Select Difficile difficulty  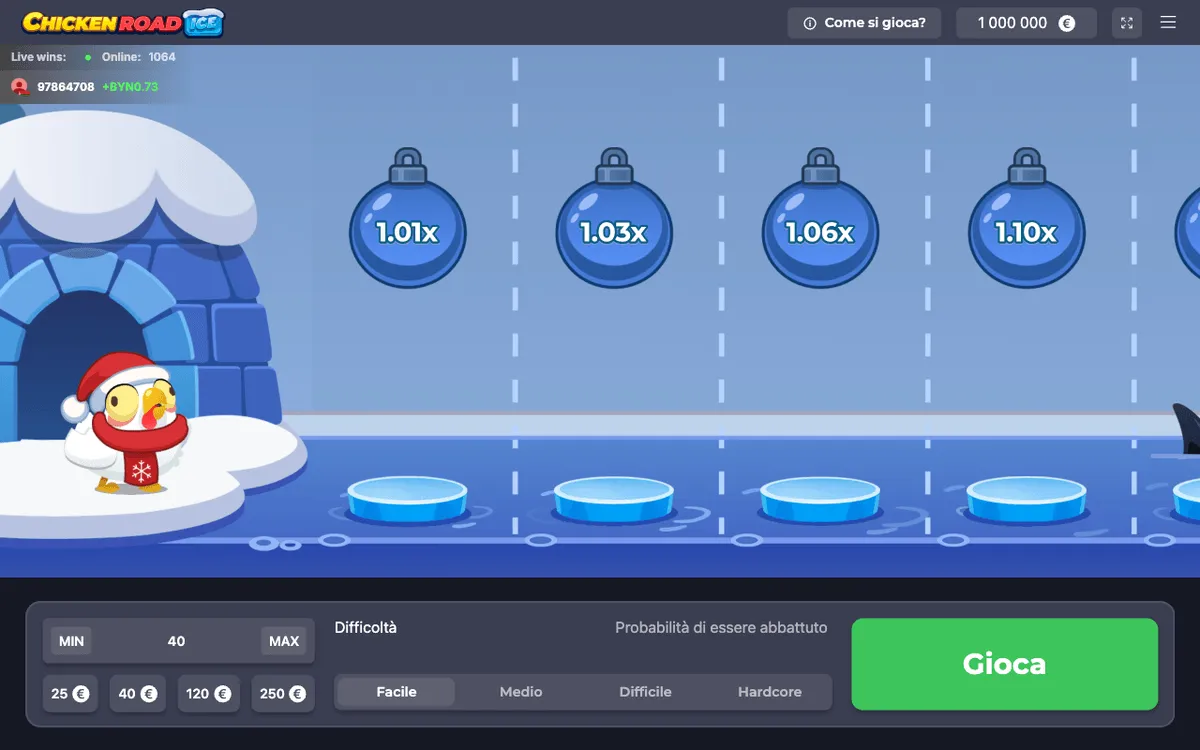[x=645, y=692]
